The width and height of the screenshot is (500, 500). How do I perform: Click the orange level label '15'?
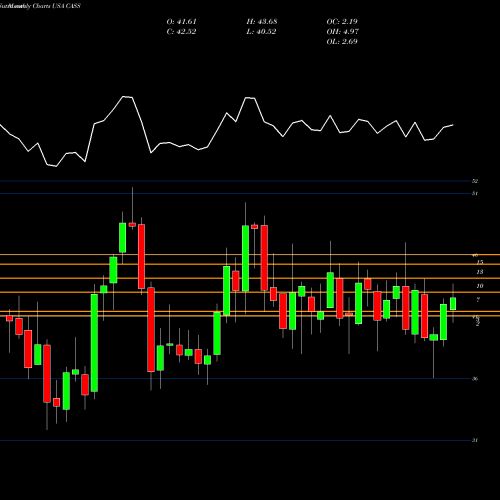(480, 262)
